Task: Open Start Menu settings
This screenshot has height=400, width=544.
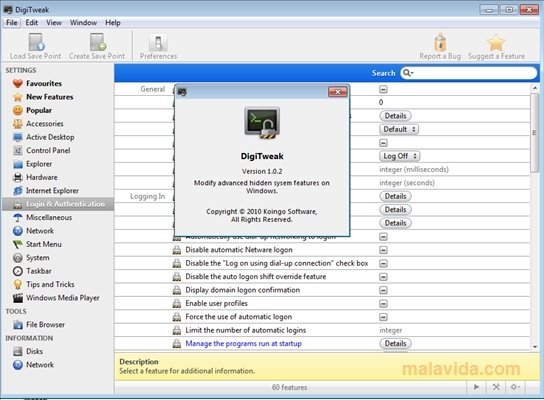Action: [x=44, y=244]
